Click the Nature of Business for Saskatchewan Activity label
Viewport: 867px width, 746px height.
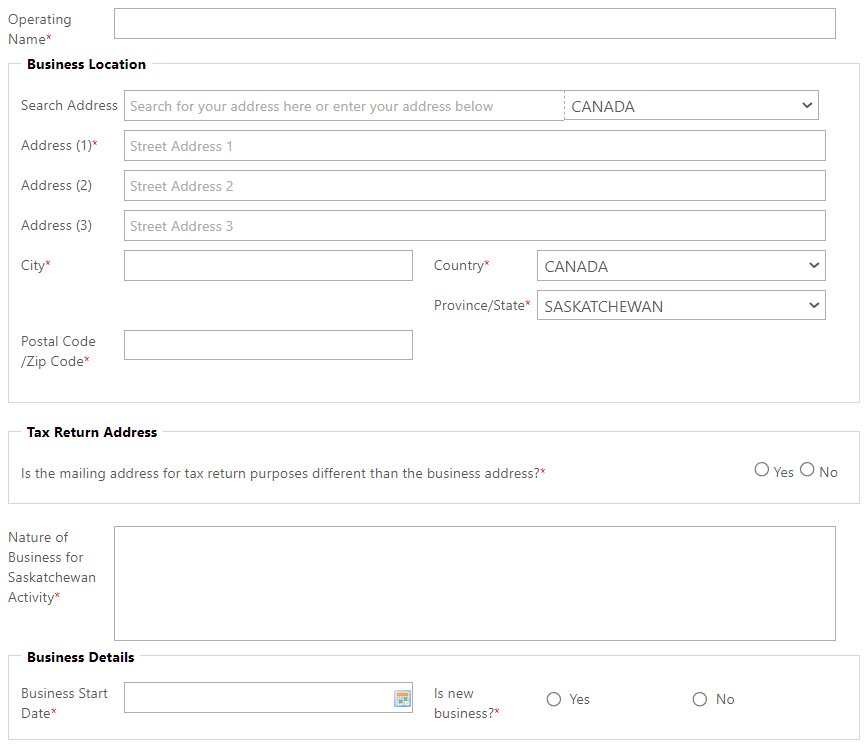[x=52, y=567]
